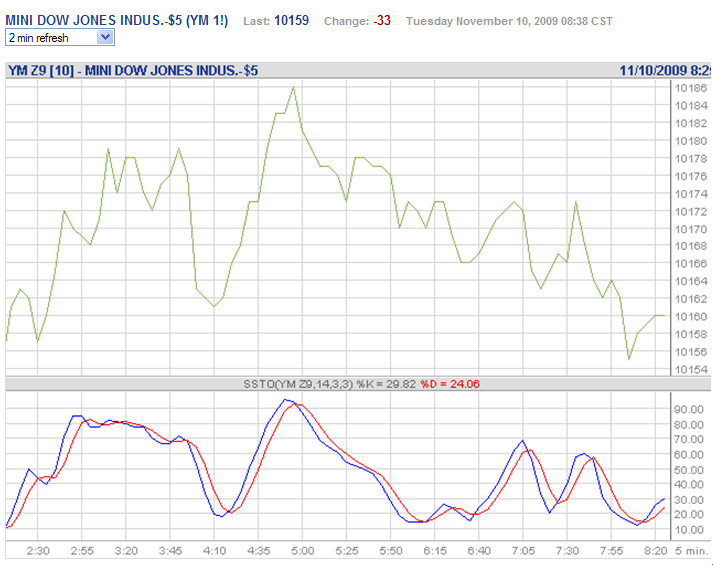The height and width of the screenshot is (565, 713).
Task: Open the 2 min refresh dropdown
Action: [x=60, y=37]
